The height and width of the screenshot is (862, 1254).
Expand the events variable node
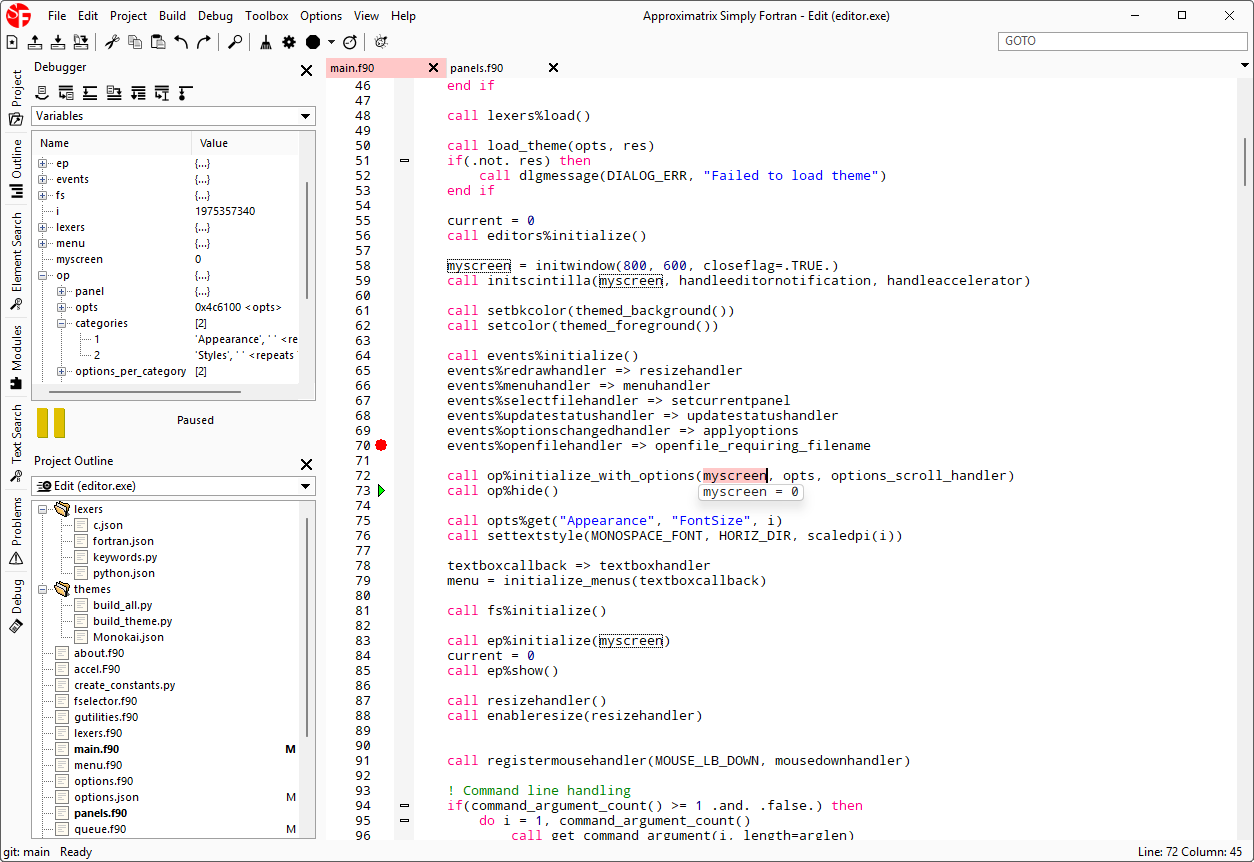click(x=43, y=179)
